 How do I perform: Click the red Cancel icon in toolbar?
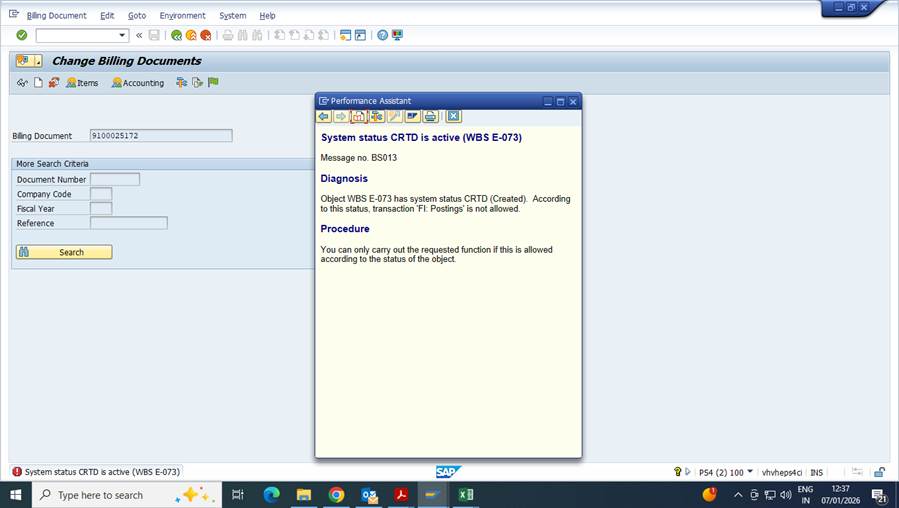tap(206, 35)
